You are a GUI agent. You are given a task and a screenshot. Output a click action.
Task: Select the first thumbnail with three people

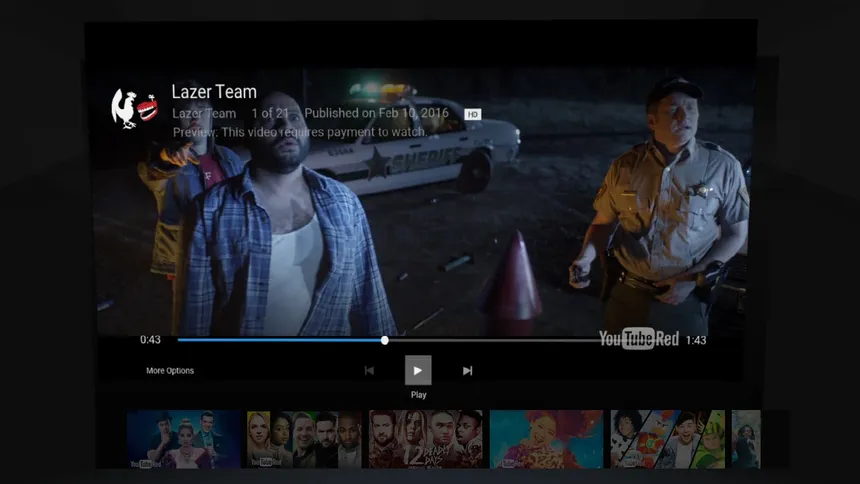click(x=184, y=439)
